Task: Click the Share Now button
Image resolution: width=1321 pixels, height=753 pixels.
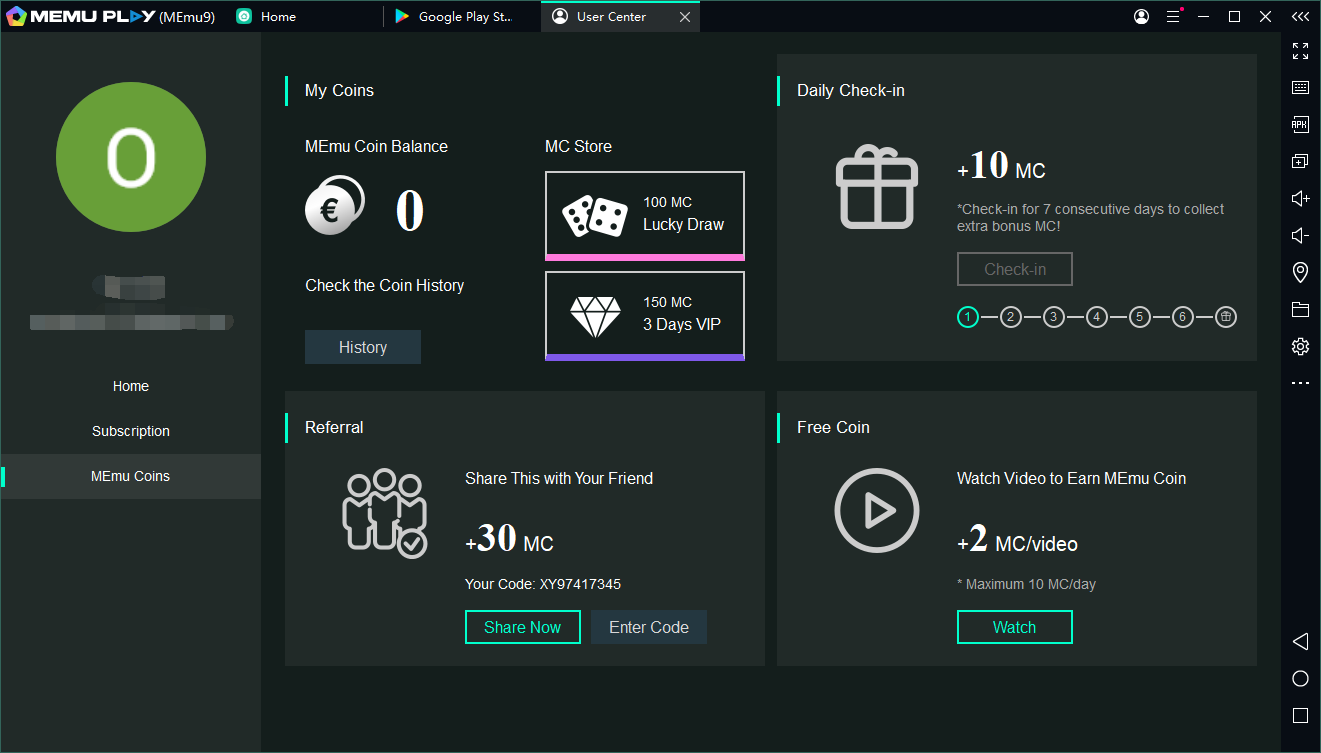Action: [x=522, y=627]
